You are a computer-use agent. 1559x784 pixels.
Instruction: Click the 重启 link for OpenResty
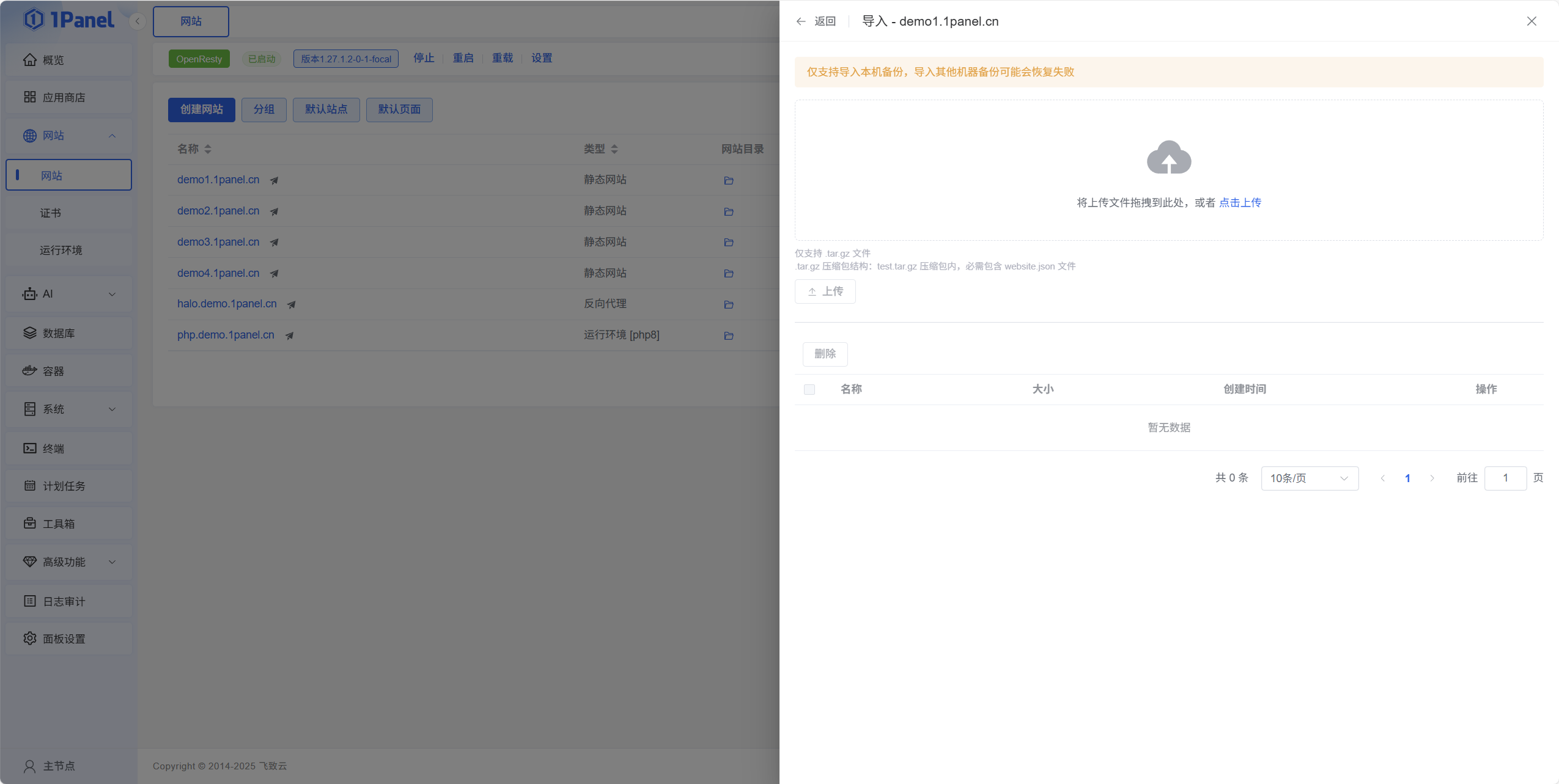click(463, 58)
